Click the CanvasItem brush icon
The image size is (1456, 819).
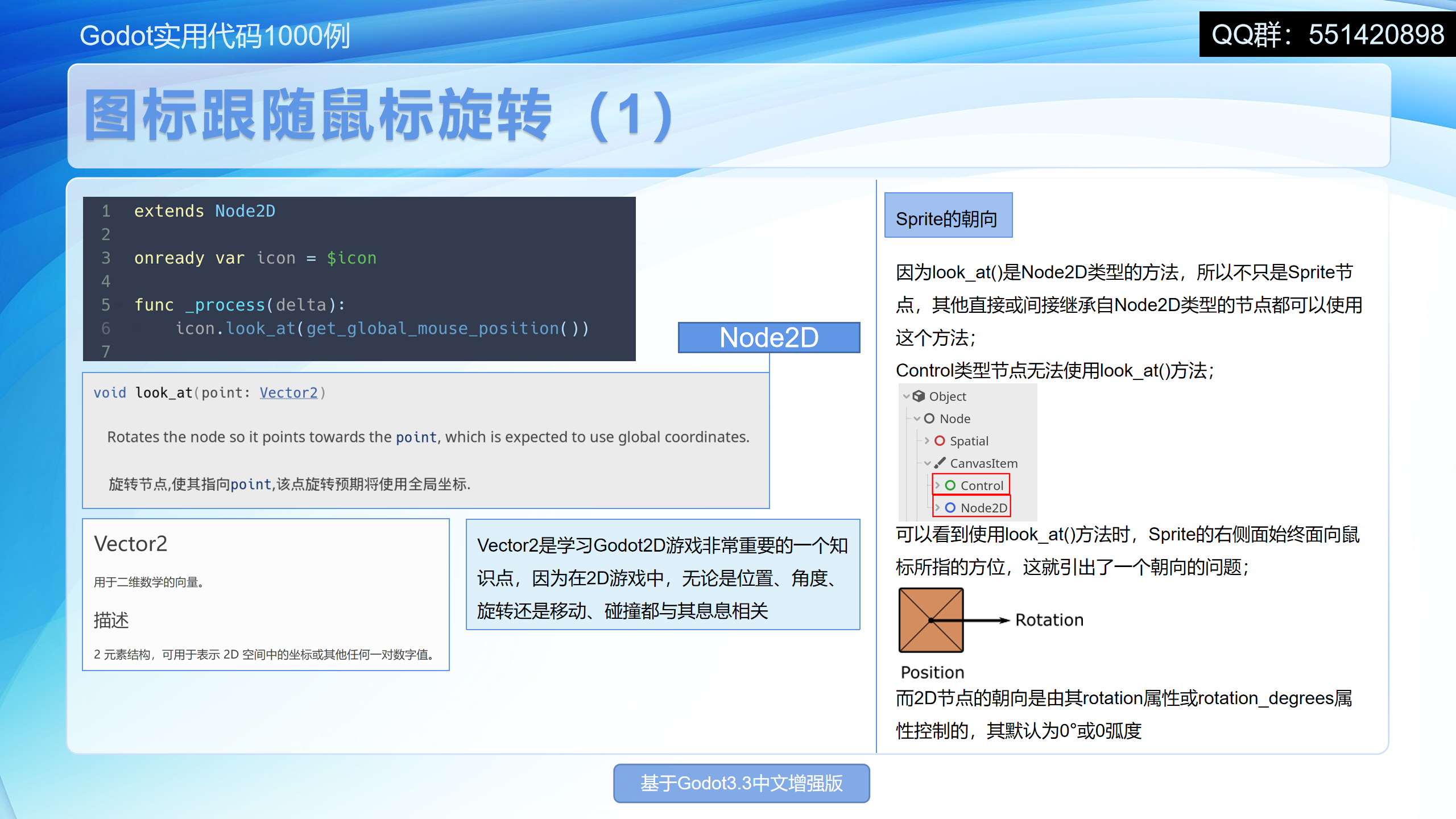(940, 463)
